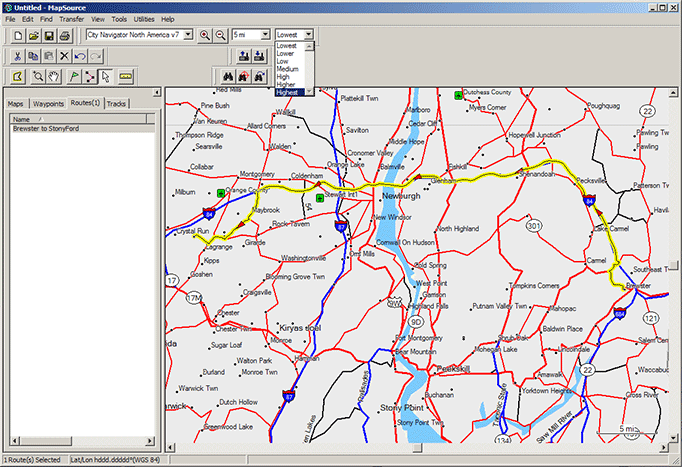This screenshot has height=467, width=682.
Task: Click the greyed-out Redo arrow icon
Action: pos(96,56)
